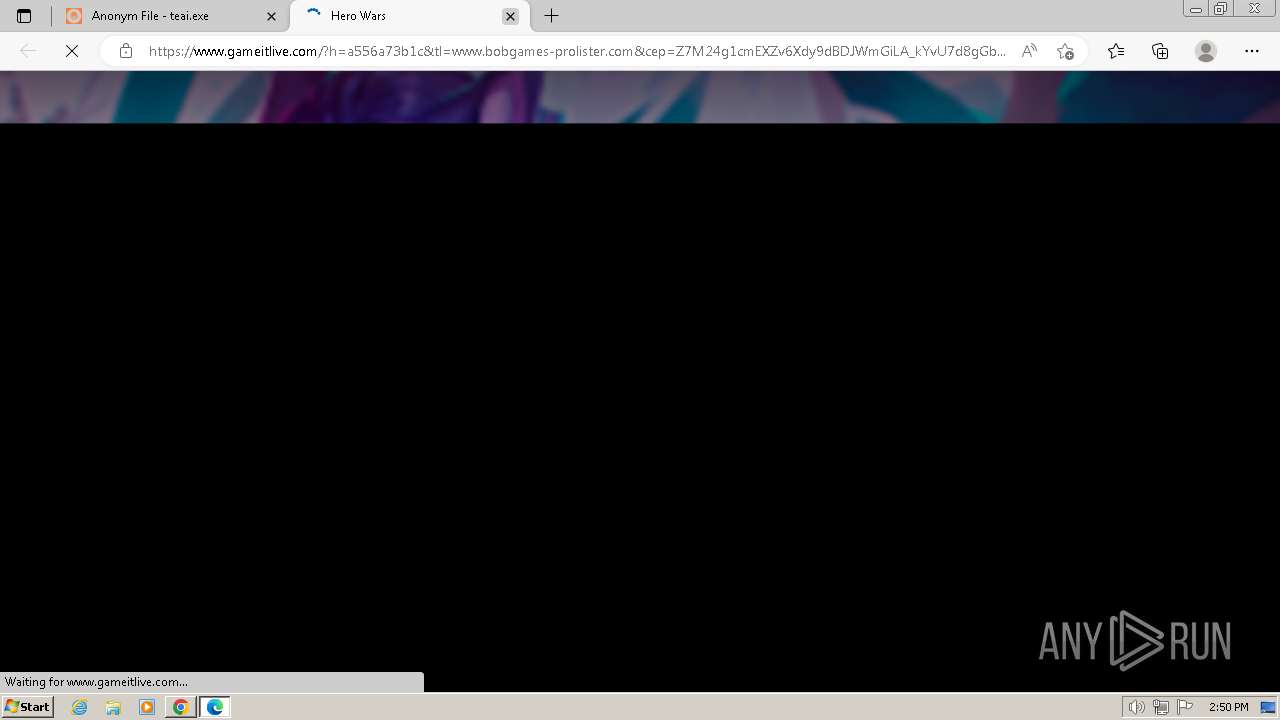Restore down the browser window
The image size is (1280, 720).
(1221, 9)
